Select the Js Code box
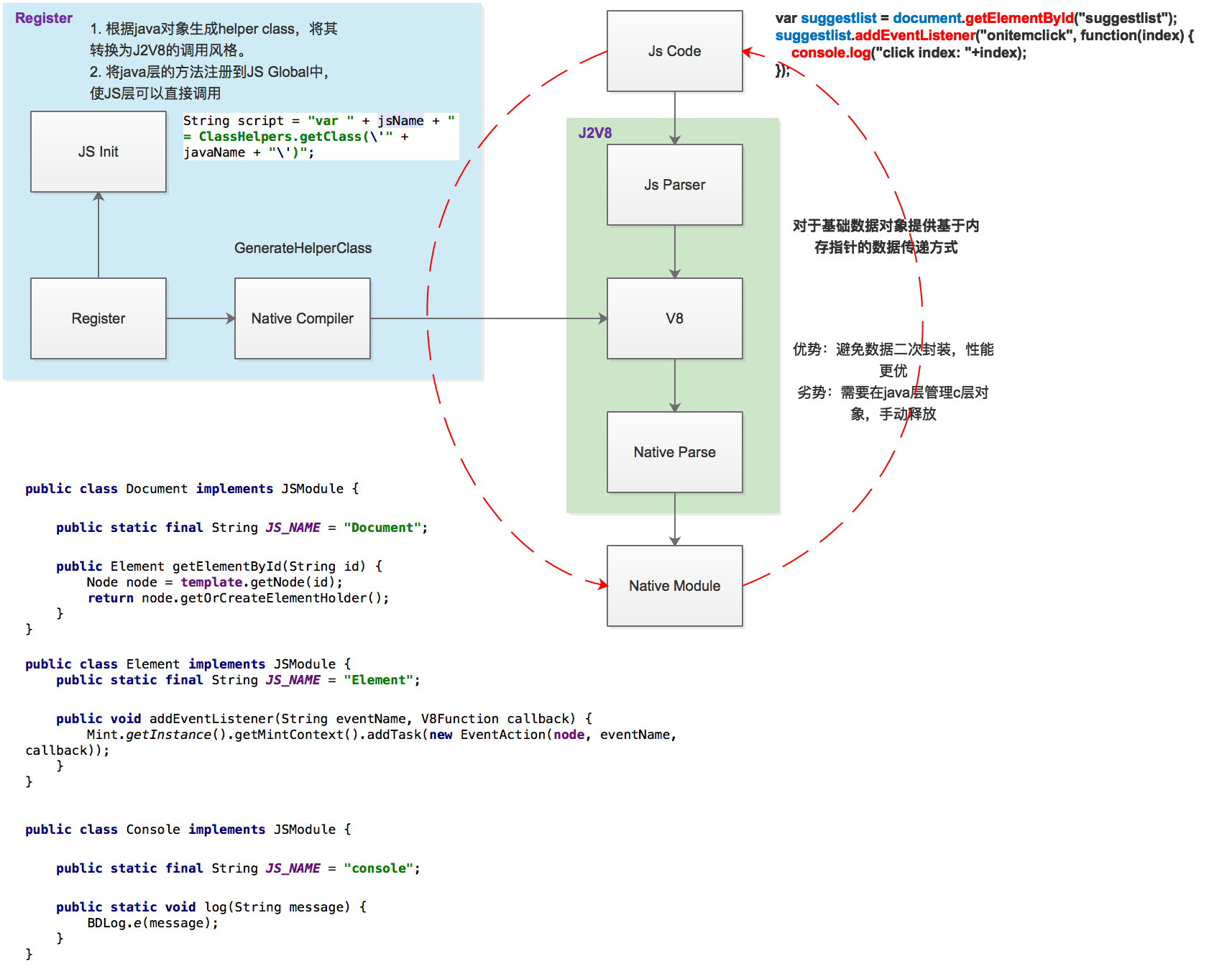The width and height of the screenshot is (1232, 969). point(674,51)
